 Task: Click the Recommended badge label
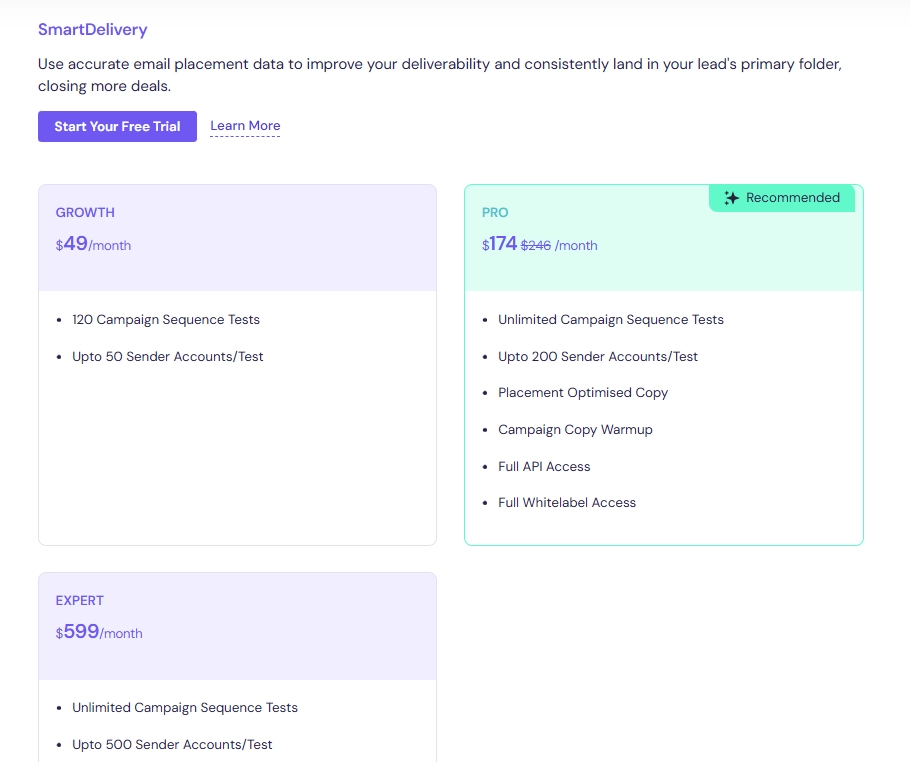(x=793, y=198)
